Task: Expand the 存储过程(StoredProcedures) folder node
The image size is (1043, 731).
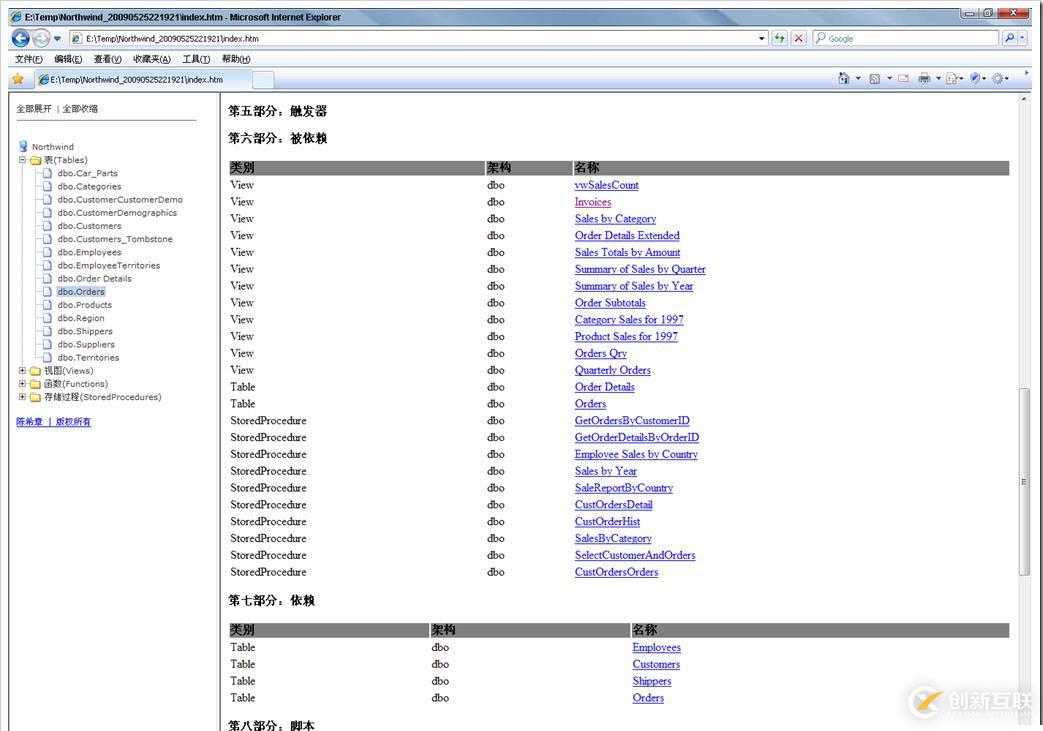Action: [x=22, y=397]
